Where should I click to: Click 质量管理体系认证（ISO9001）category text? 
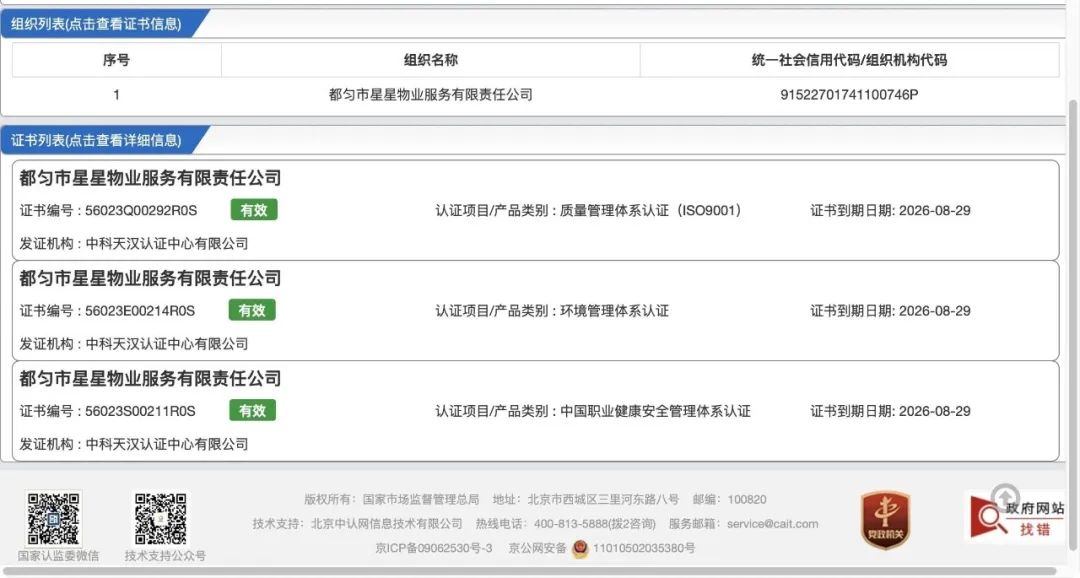pos(651,211)
